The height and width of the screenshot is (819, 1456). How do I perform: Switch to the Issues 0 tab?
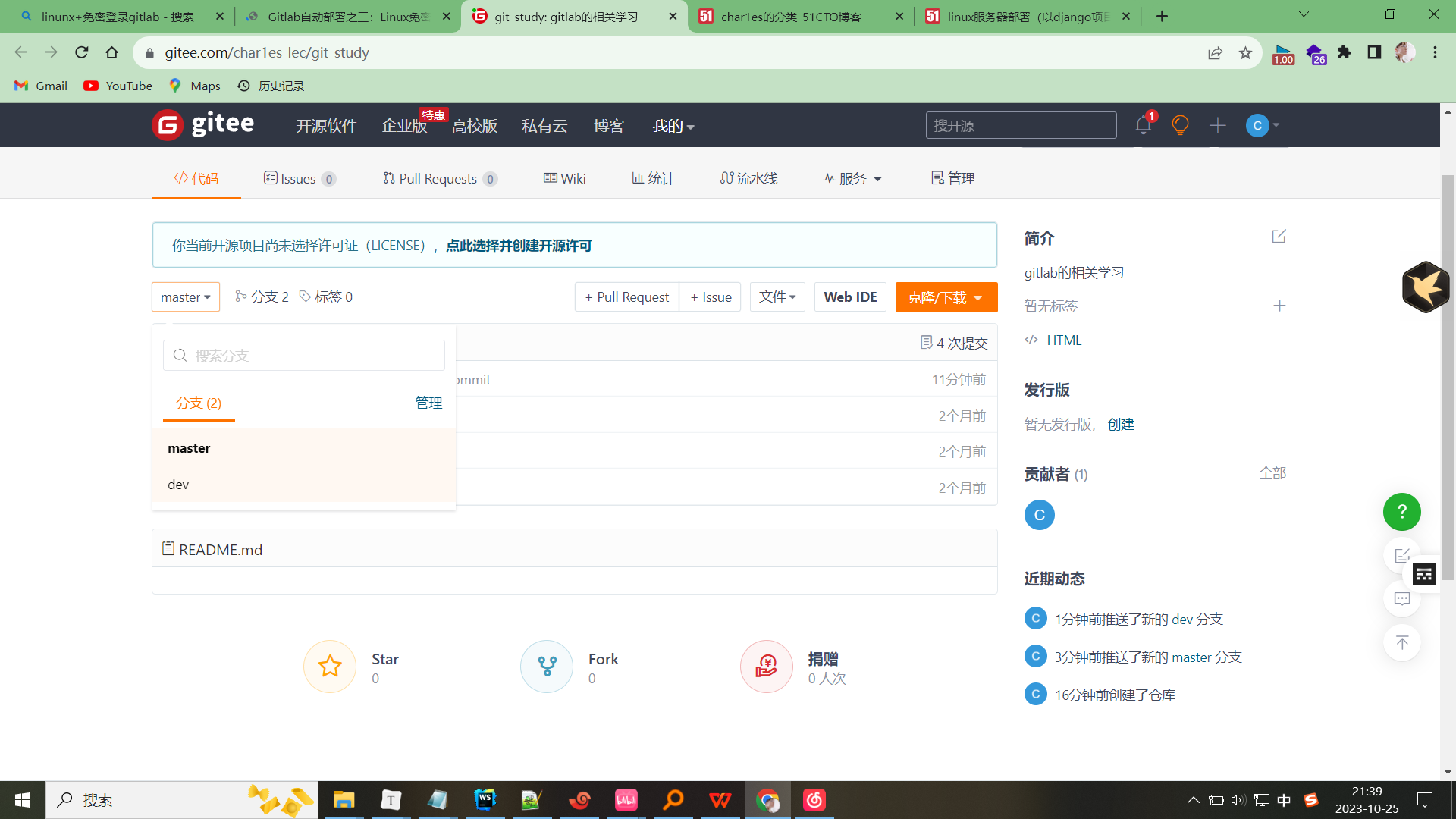coord(299,178)
